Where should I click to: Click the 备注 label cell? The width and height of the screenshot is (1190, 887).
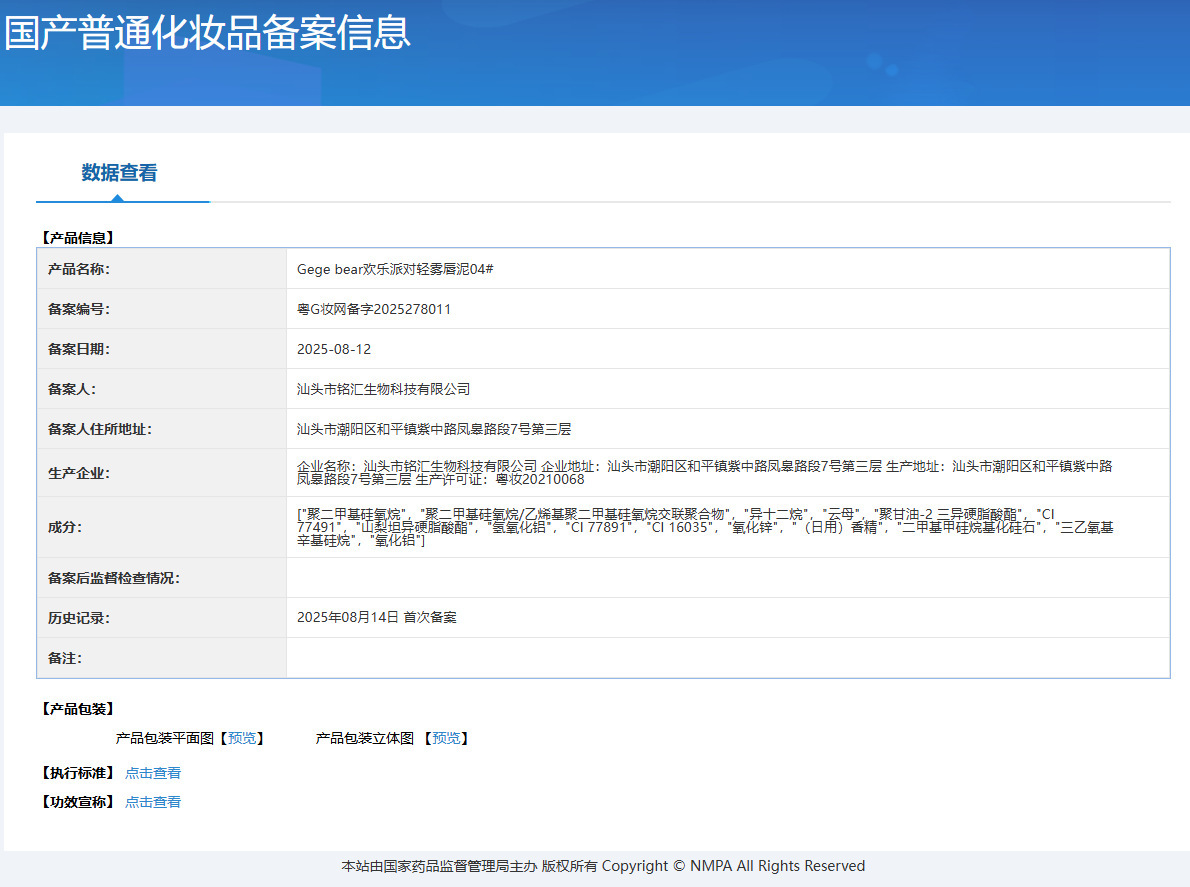pos(162,658)
